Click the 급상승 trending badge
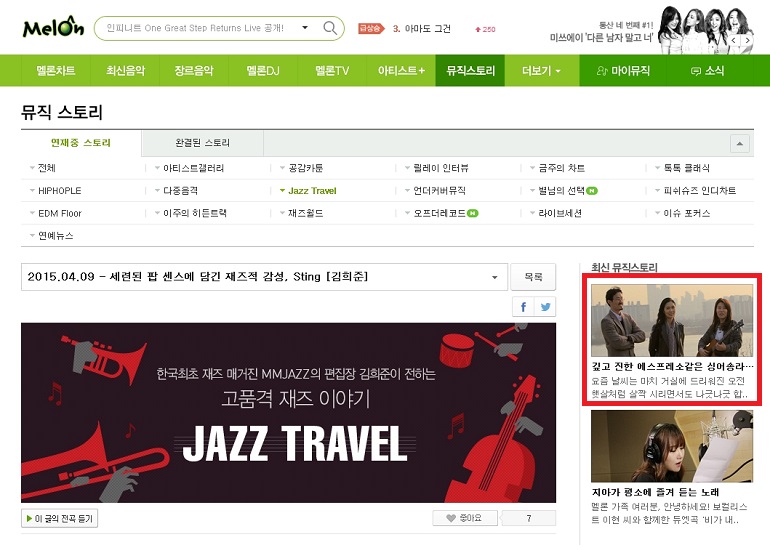Viewport: 770px width, 545px height. (371, 28)
